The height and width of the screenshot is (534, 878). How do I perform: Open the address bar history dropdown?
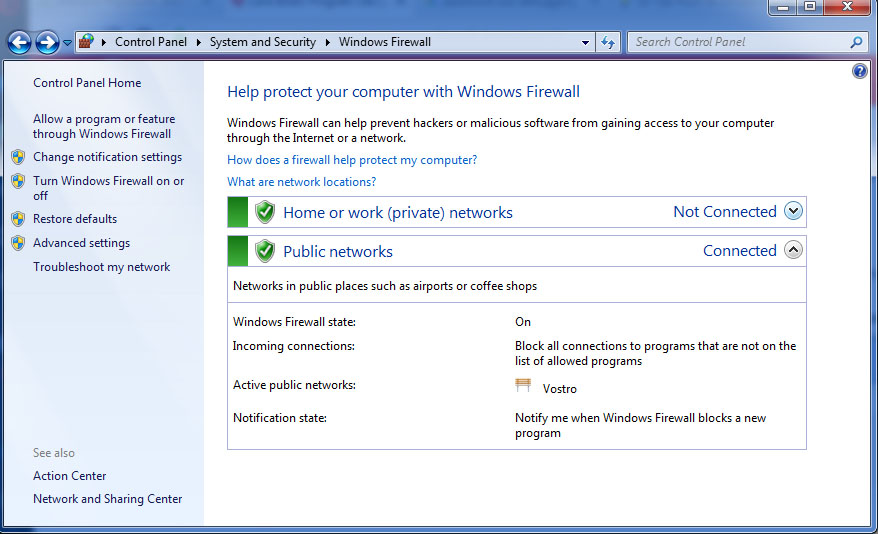585,43
